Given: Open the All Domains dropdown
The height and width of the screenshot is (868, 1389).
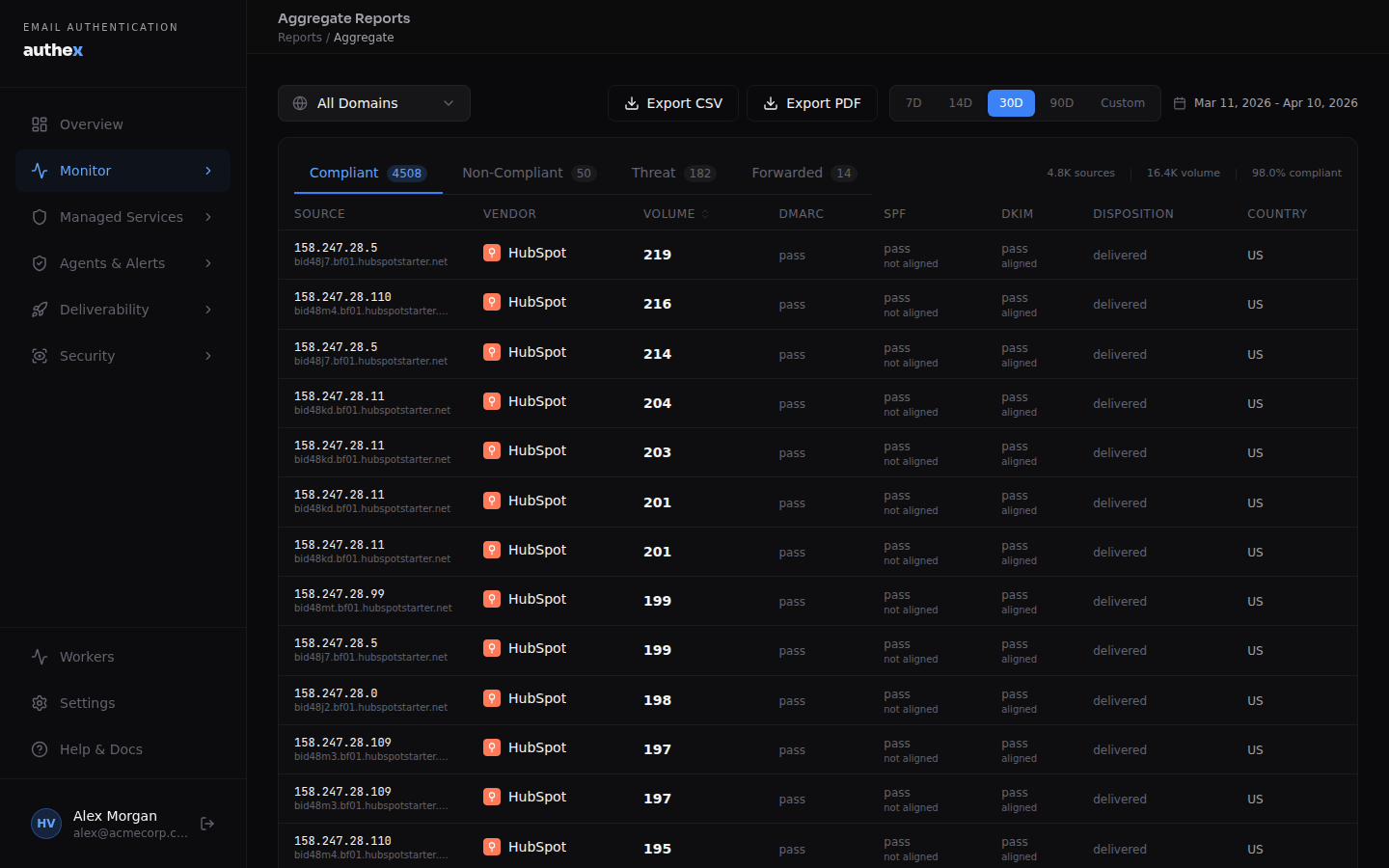Looking at the screenshot, I should pos(374,103).
